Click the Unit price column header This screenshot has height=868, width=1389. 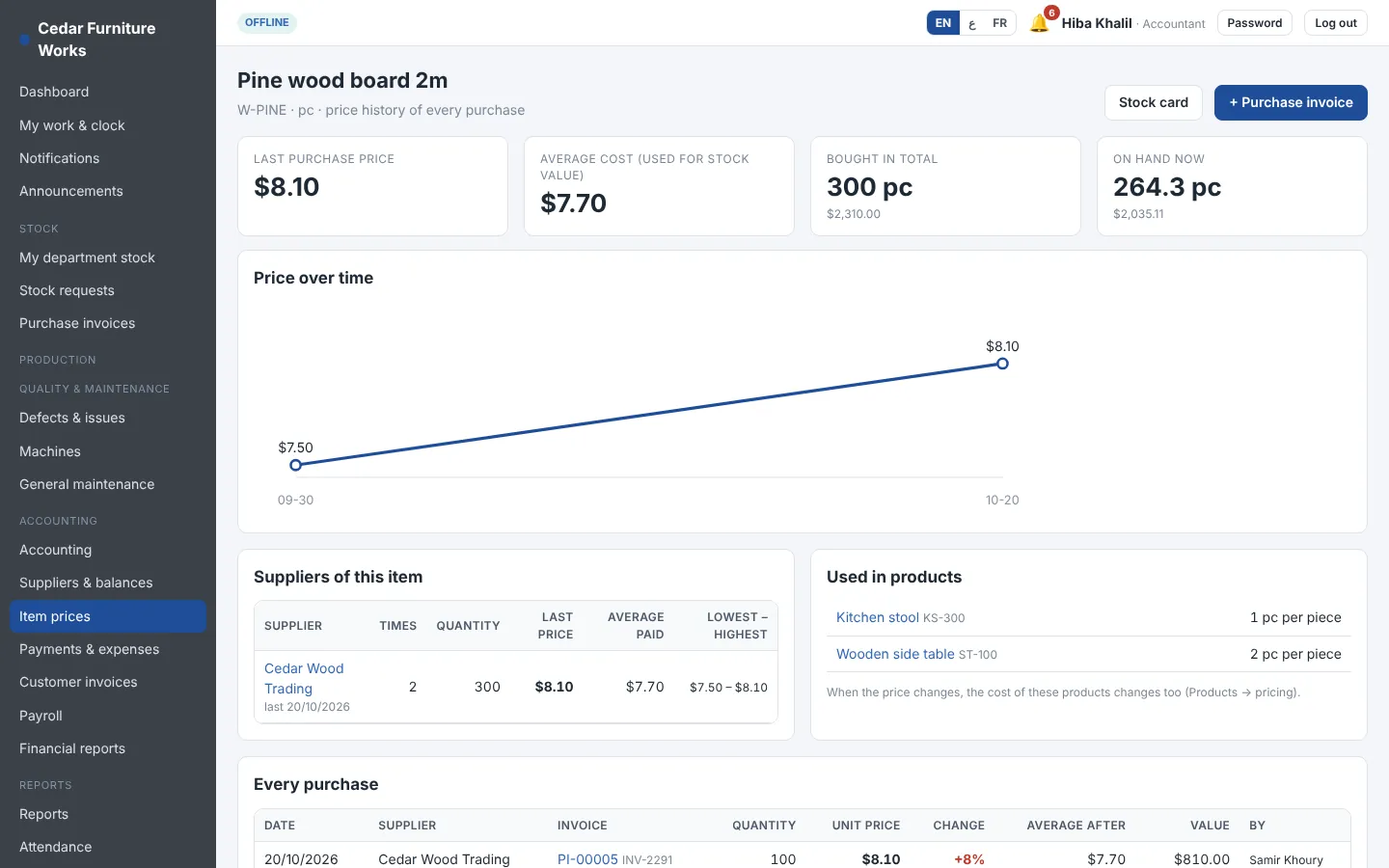pos(866,826)
